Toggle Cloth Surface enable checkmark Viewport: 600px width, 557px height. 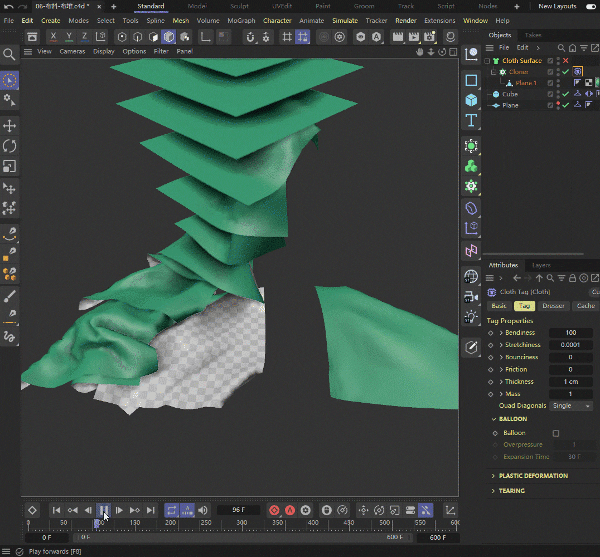pyautogui.click(x=565, y=61)
